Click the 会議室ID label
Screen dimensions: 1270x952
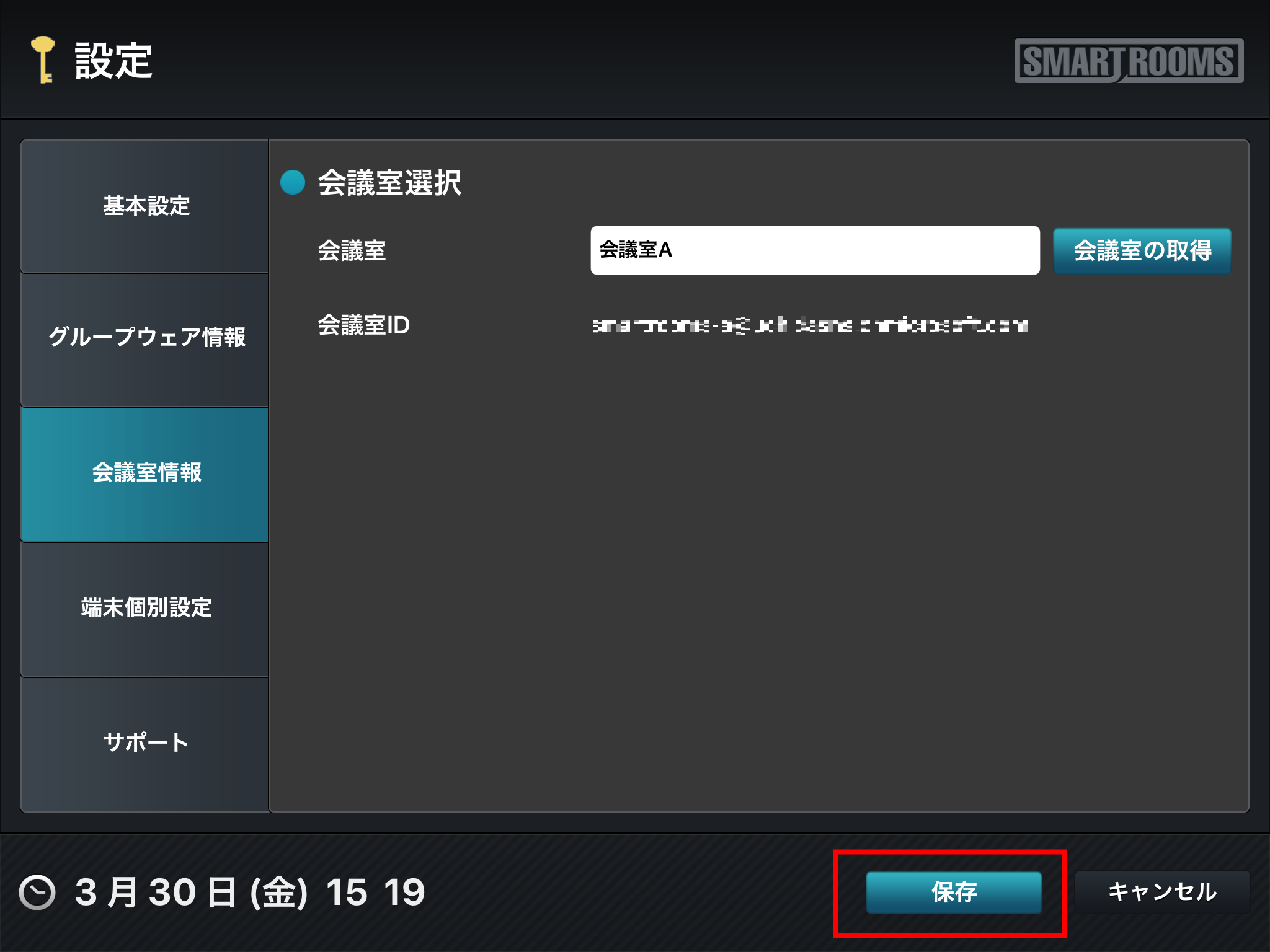(364, 325)
